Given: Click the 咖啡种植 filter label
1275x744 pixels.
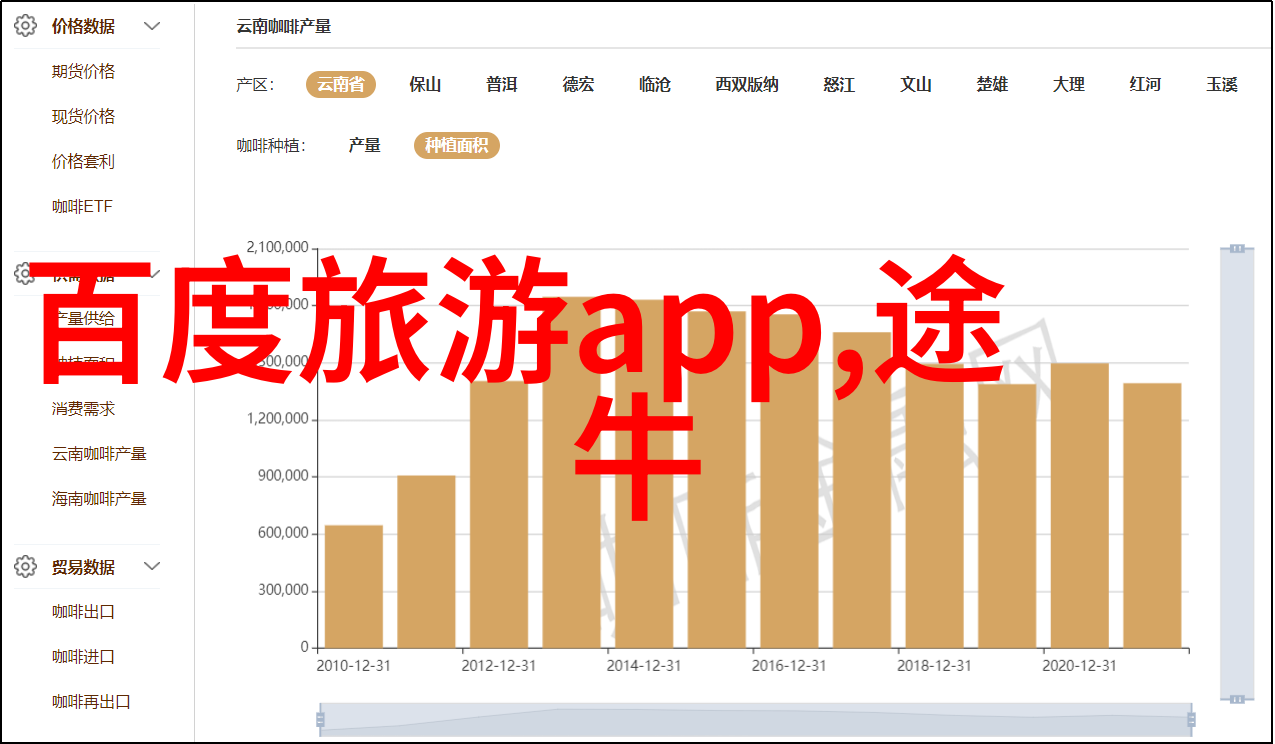Looking at the screenshot, I should click(x=270, y=146).
